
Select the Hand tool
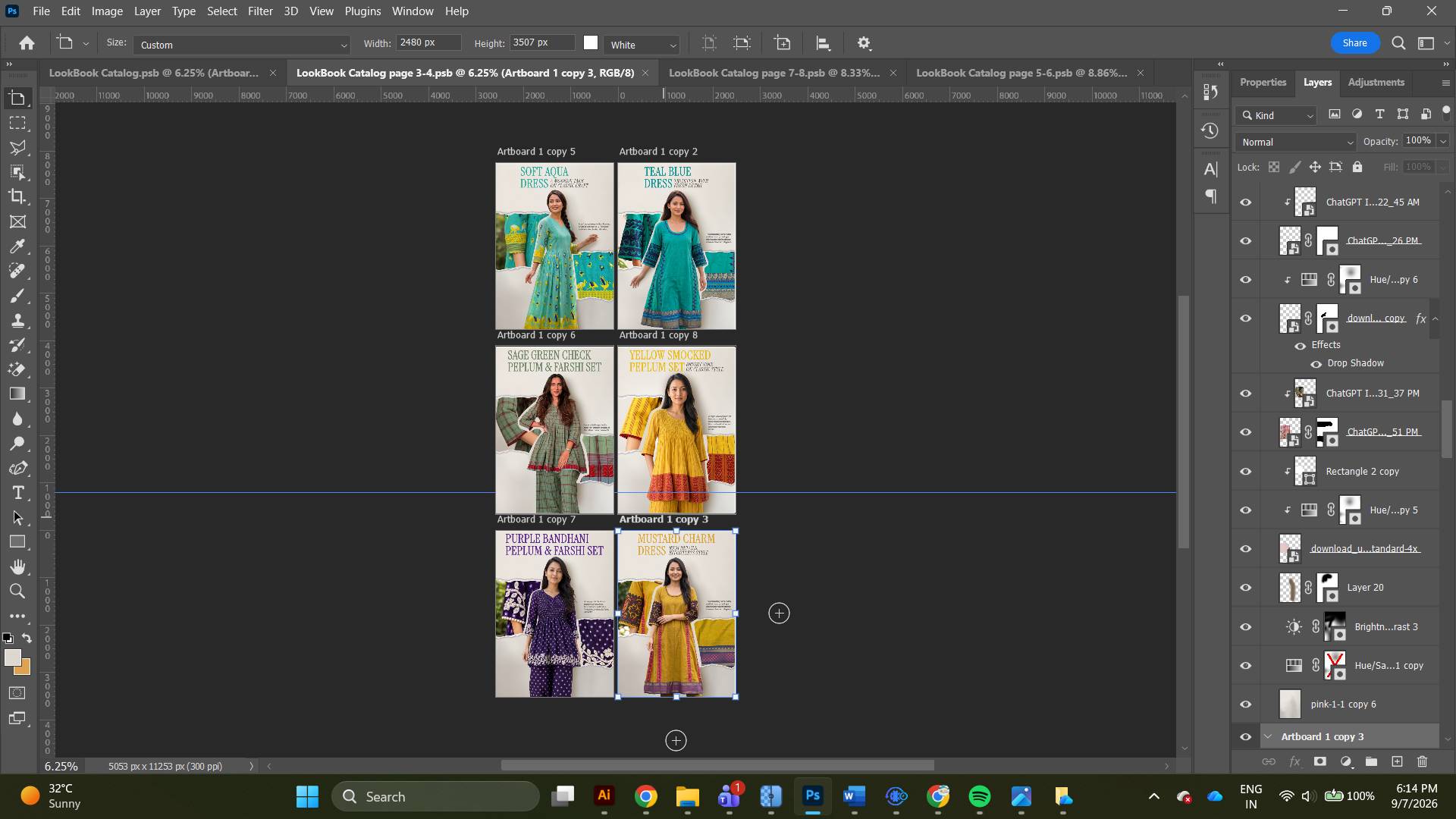pos(17,566)
